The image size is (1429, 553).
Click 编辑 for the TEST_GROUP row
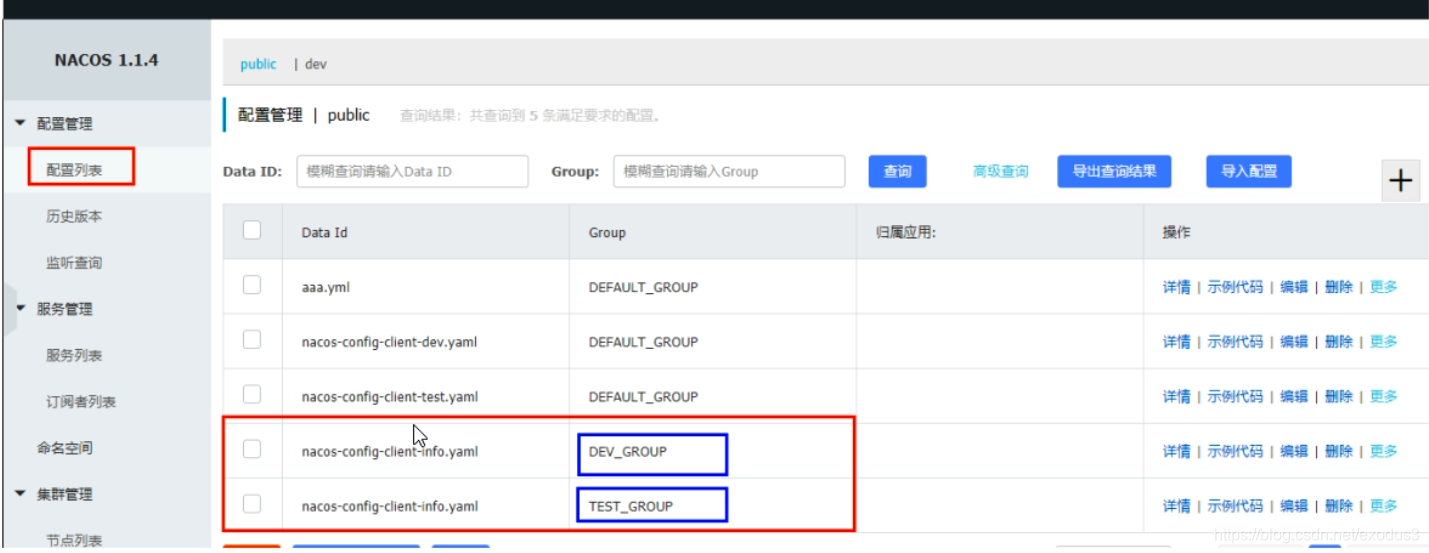point(1294,506)
